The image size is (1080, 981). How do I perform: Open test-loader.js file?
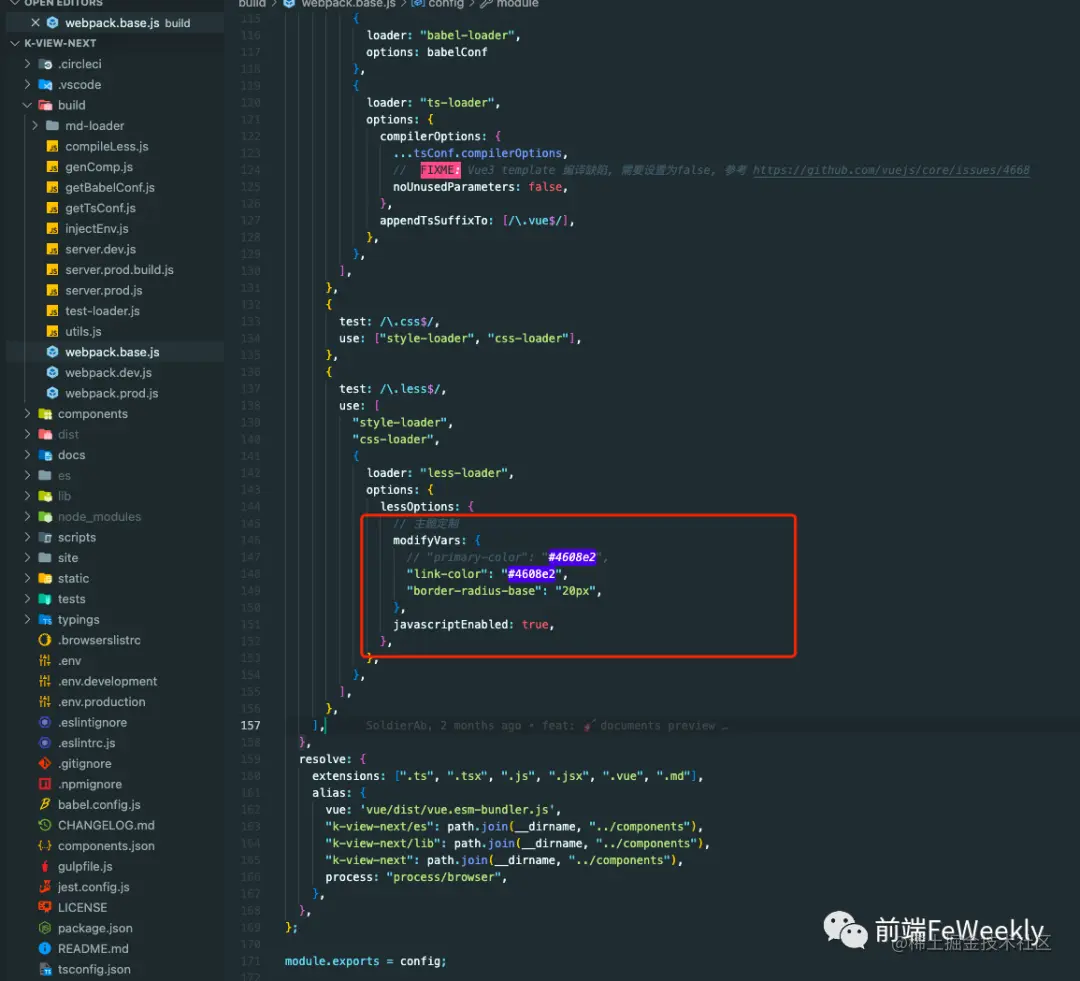103,311
